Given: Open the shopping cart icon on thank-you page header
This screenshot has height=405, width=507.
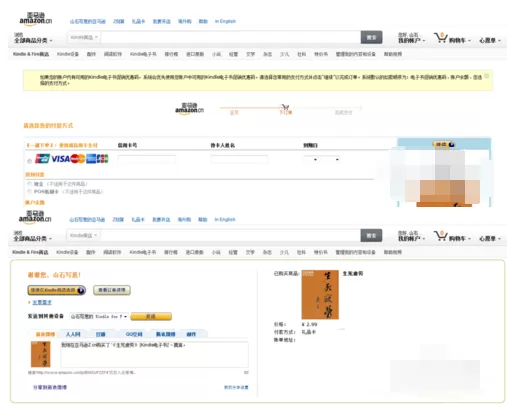Looking at the screenshot, I should (x=440, y=236).
